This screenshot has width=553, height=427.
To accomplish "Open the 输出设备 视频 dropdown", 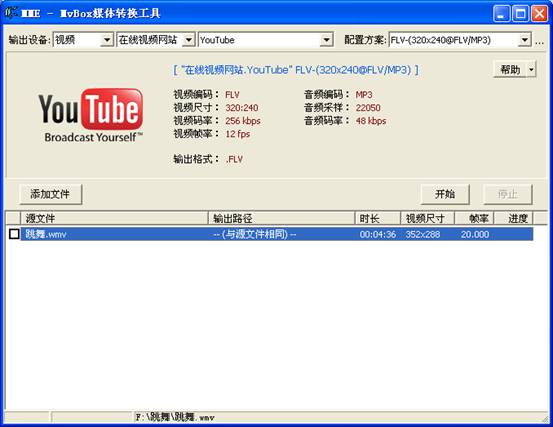I will (107, 40).
